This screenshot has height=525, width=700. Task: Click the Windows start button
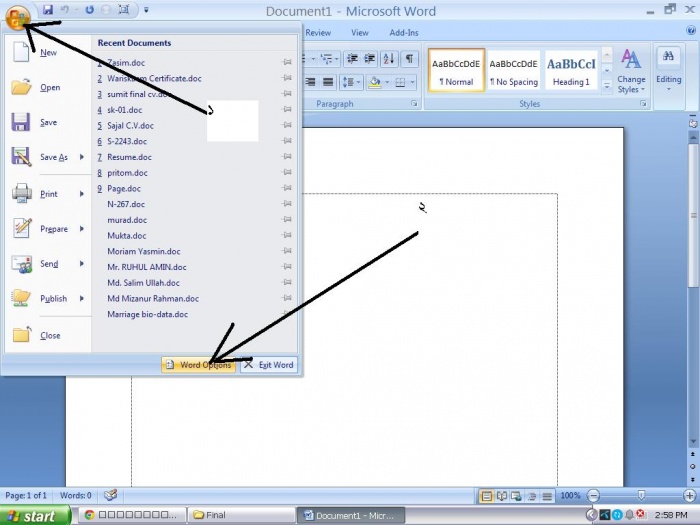coord(35,516)
